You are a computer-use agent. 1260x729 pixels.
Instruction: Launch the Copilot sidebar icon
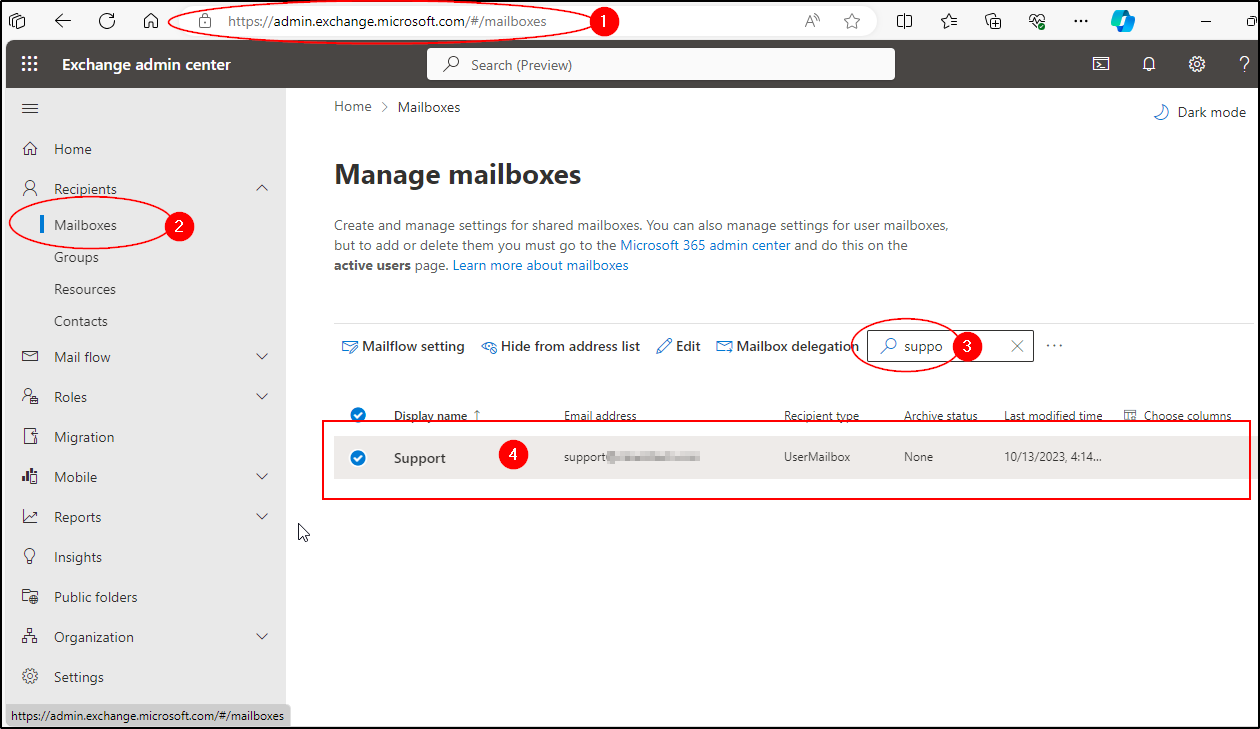(1123, 21)
